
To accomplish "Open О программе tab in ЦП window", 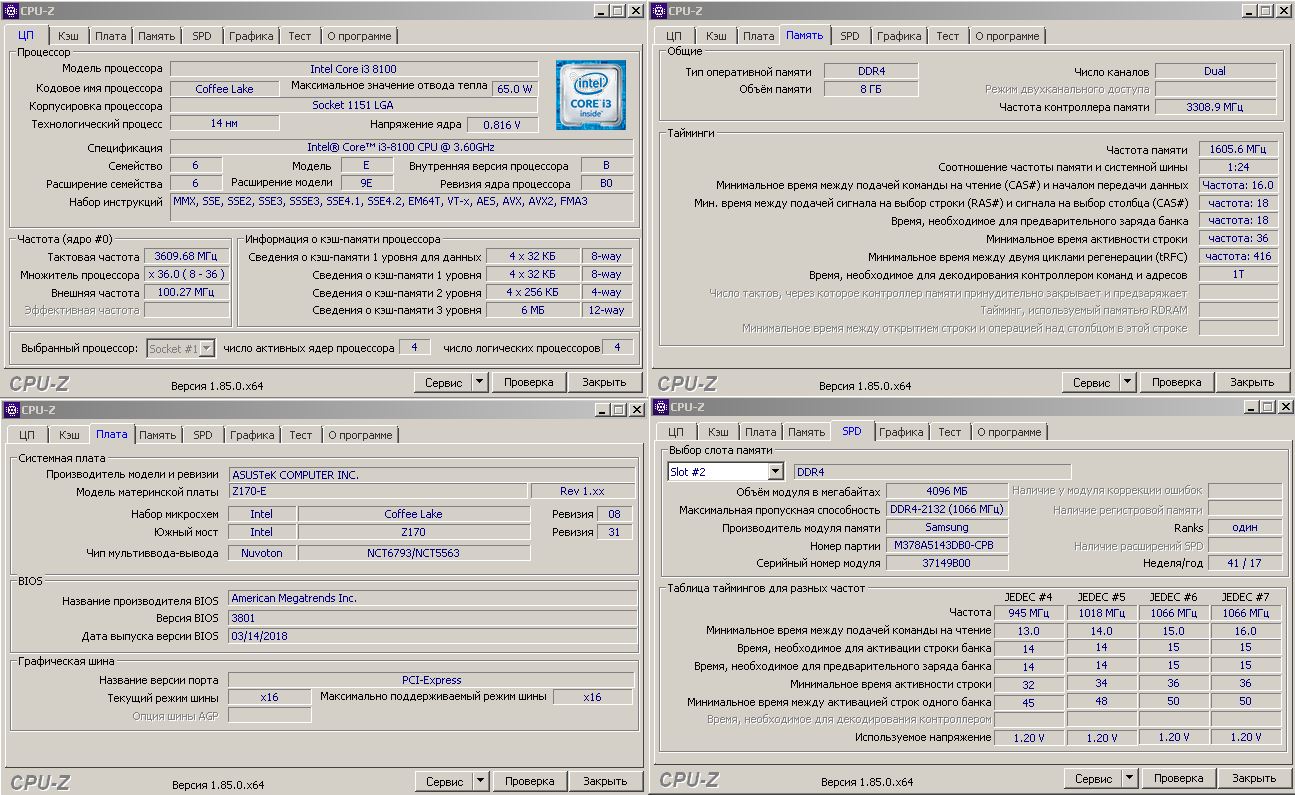I will pyautogui.click(x=359, y=36).
